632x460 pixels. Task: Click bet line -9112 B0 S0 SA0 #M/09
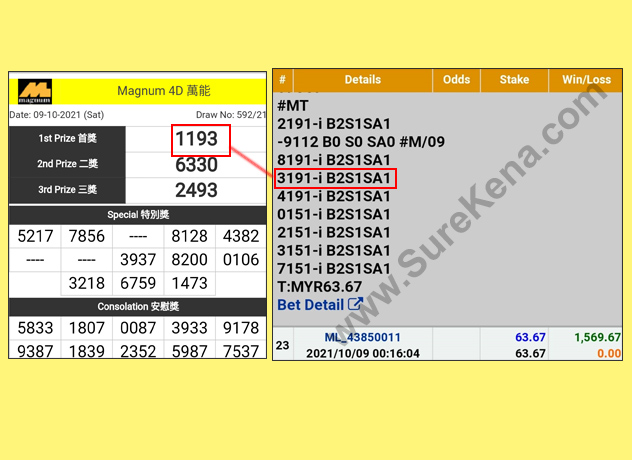(361, 142)
